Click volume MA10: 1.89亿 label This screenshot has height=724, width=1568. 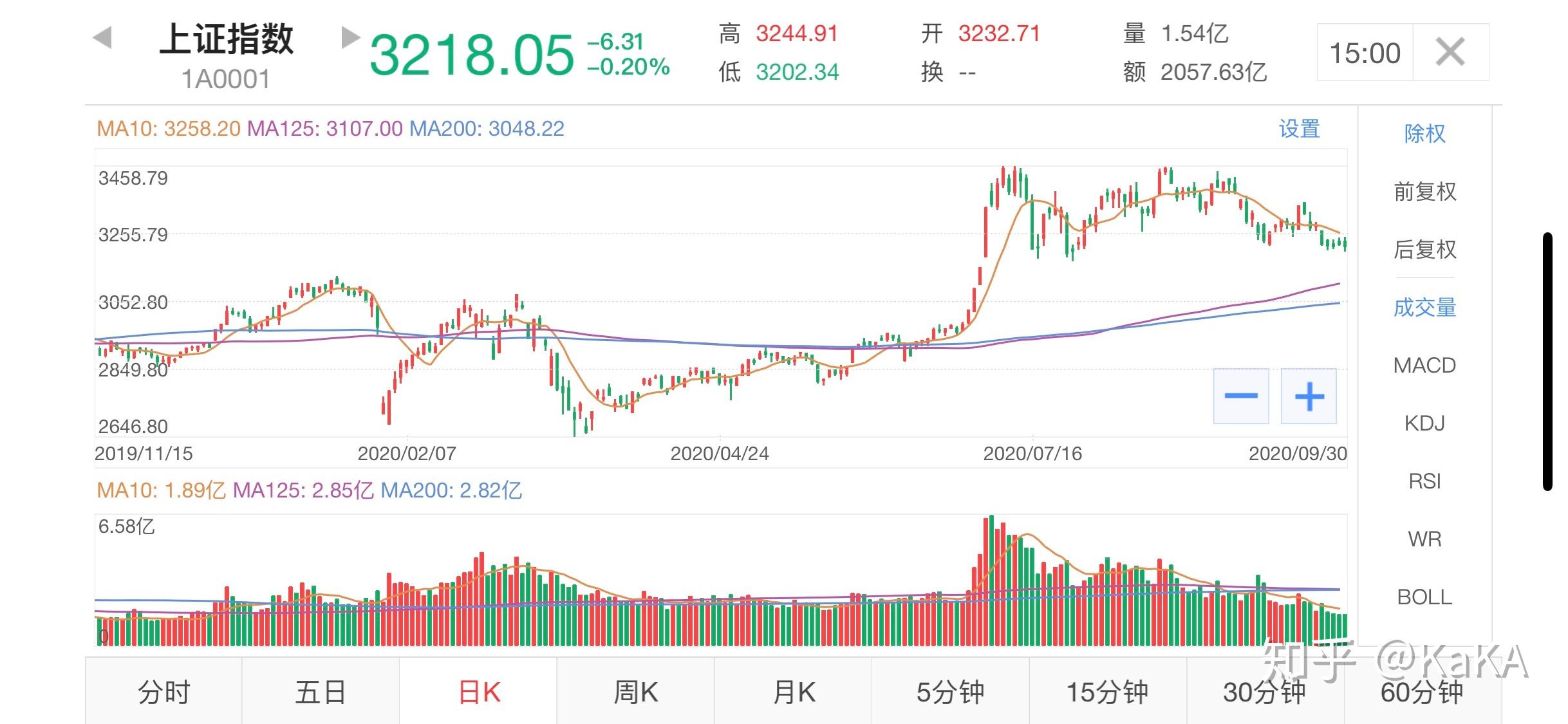tap(161, 490)
